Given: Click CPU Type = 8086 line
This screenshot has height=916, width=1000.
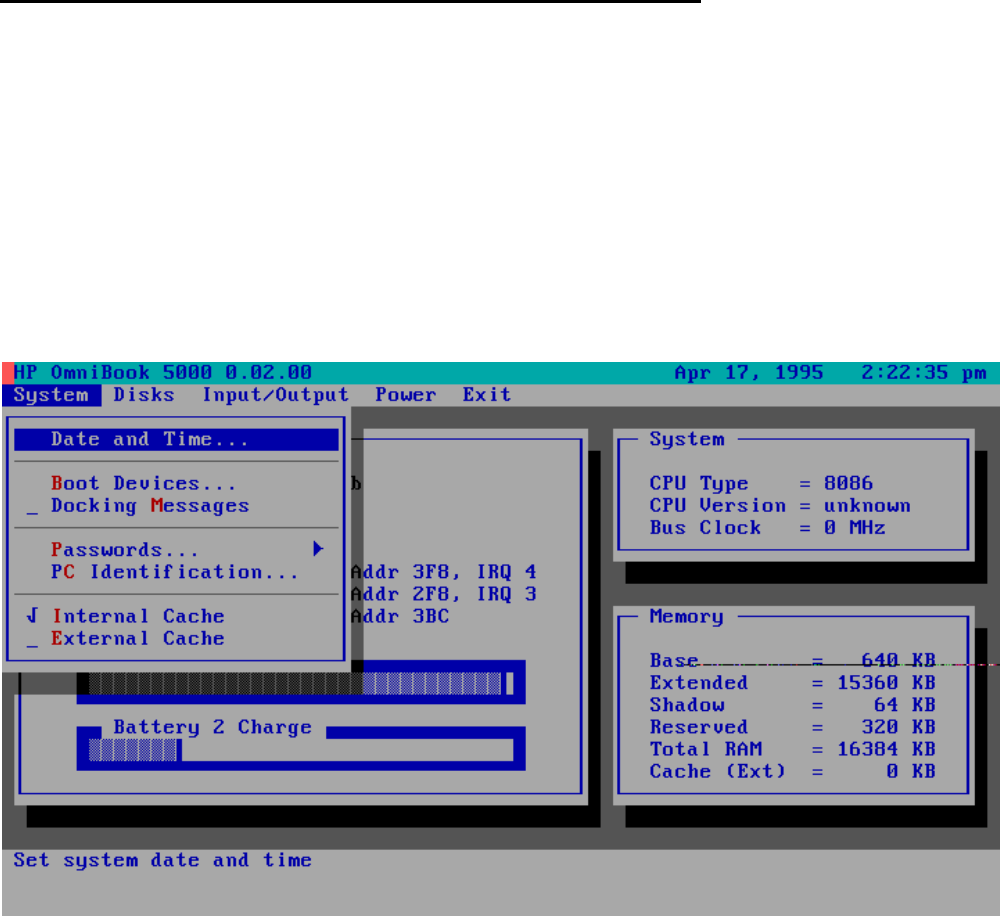Looking at the screenshot, I should coord(761,484).
